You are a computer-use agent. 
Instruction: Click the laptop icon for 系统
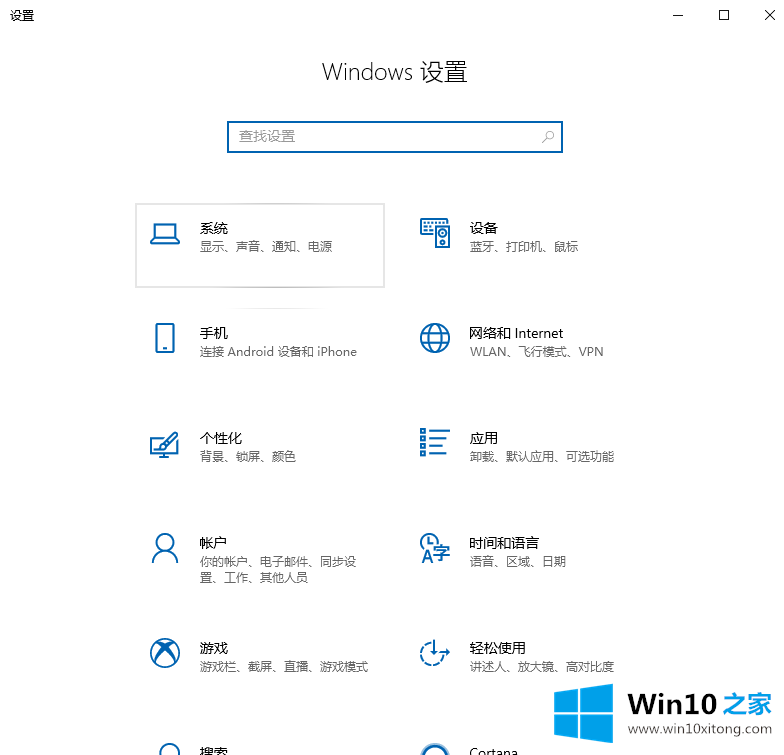165,234
